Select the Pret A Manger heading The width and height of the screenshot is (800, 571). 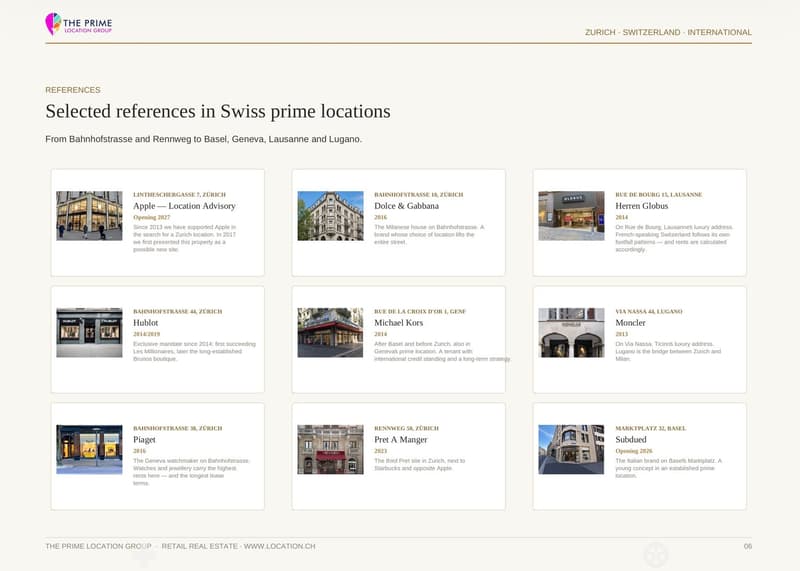click(401, 439)
